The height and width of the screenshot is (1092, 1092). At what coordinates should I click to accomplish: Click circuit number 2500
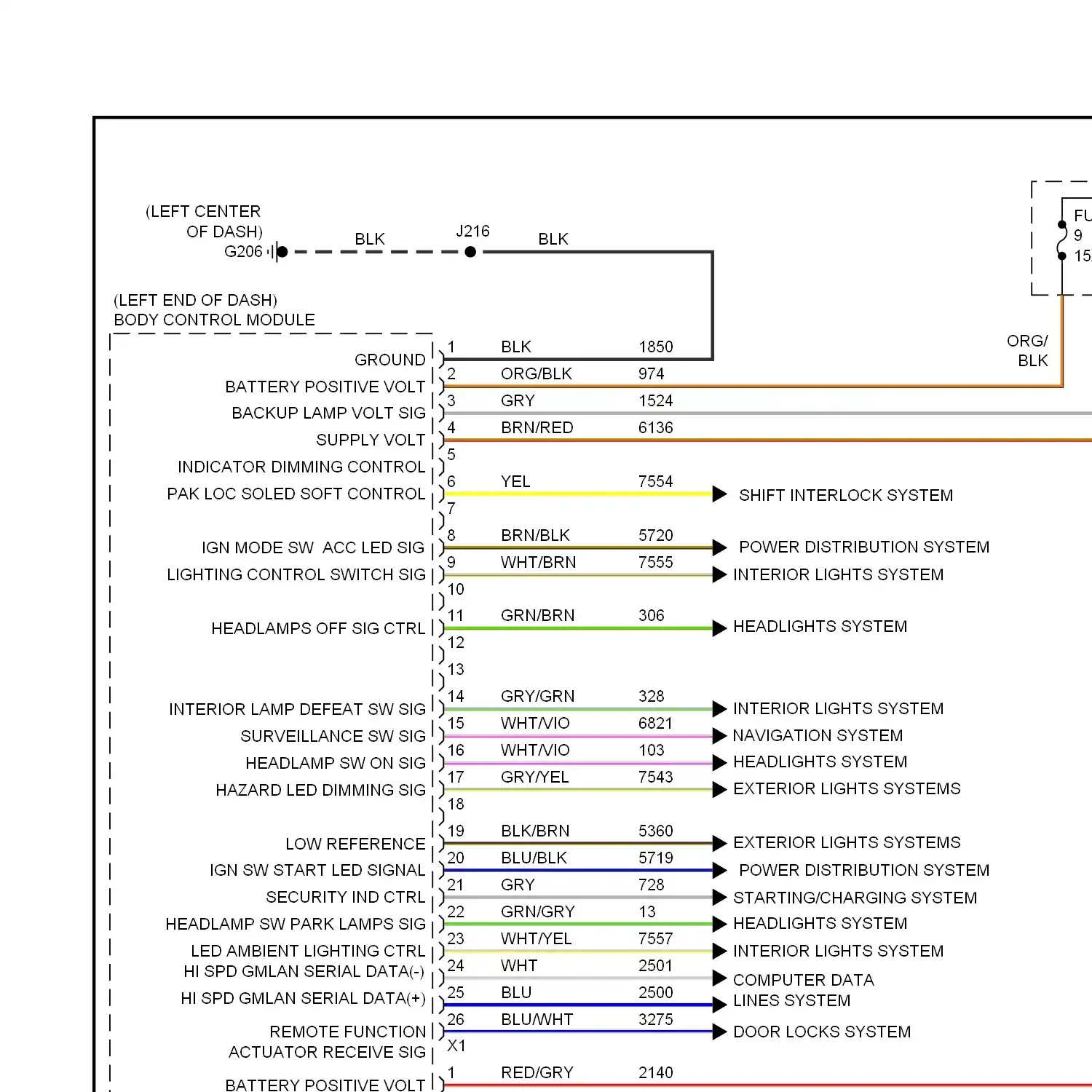tap(656, 992)
